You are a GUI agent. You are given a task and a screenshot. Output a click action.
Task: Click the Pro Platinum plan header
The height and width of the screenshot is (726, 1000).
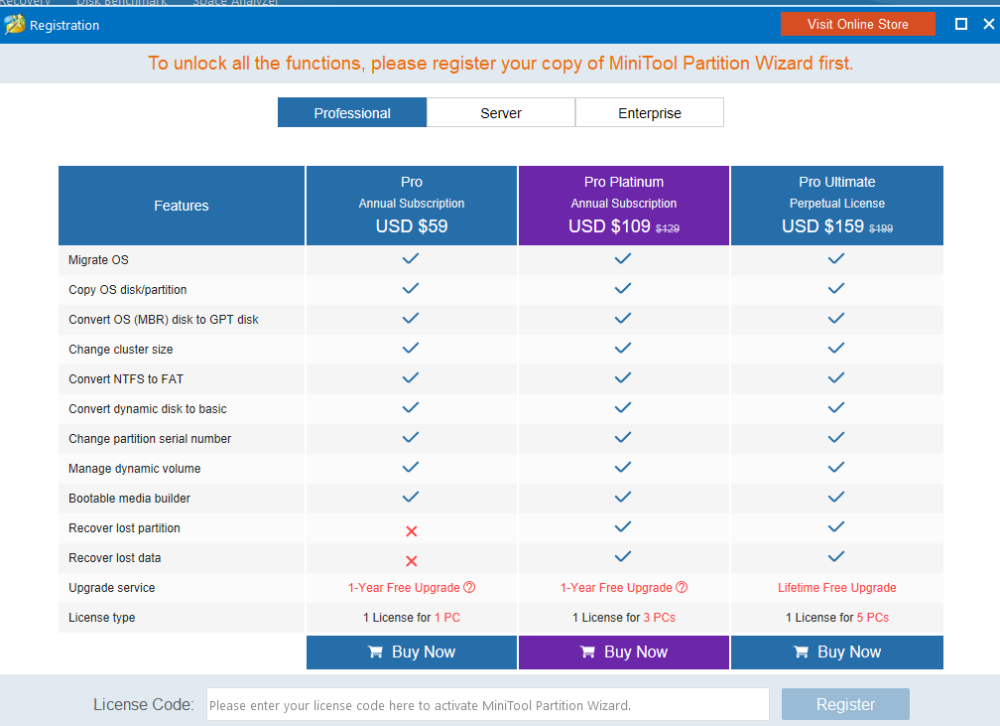624,205
